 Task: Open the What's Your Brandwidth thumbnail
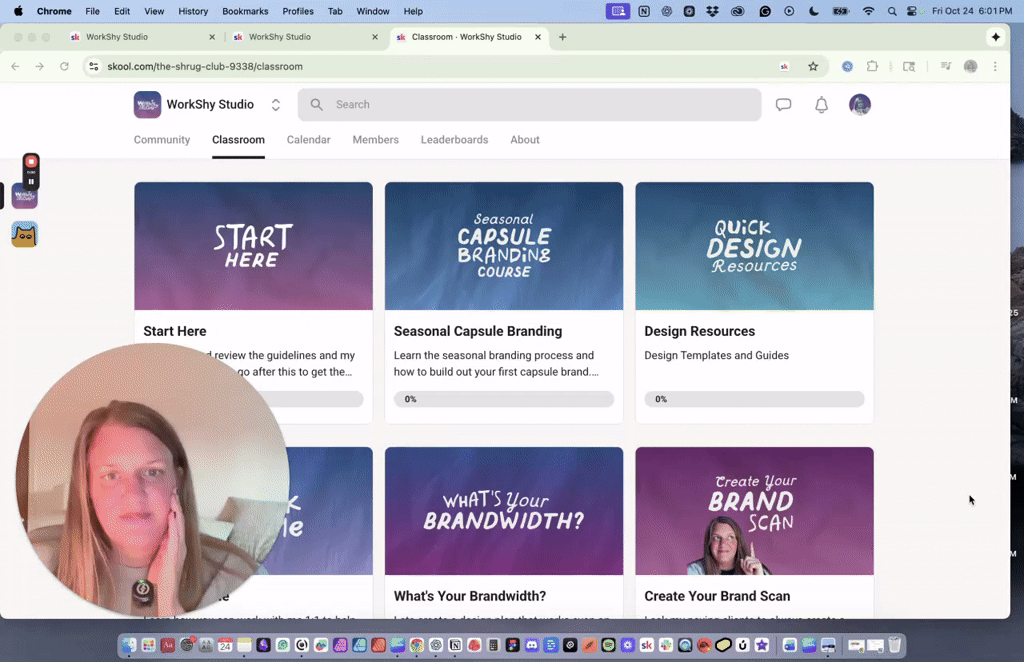[504, 511]
